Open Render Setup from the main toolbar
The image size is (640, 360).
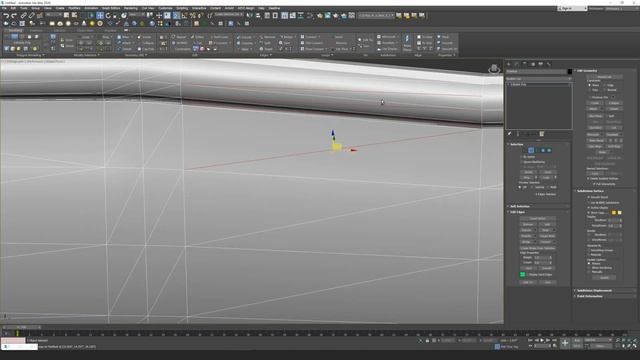(x=320, y=16)
